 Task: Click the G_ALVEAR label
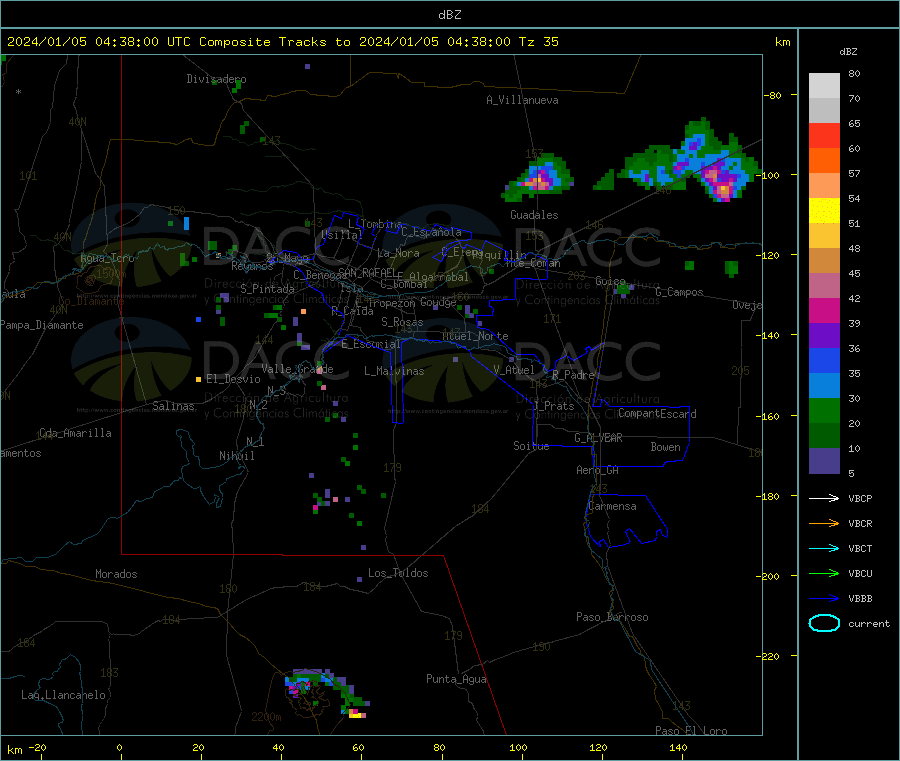tap(599, 438)
